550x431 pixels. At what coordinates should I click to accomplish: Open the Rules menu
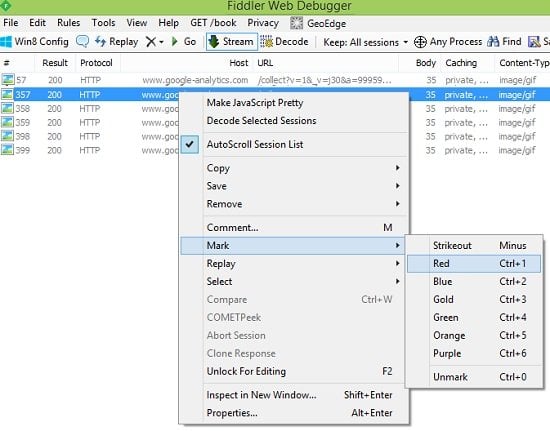coord(68,23)
